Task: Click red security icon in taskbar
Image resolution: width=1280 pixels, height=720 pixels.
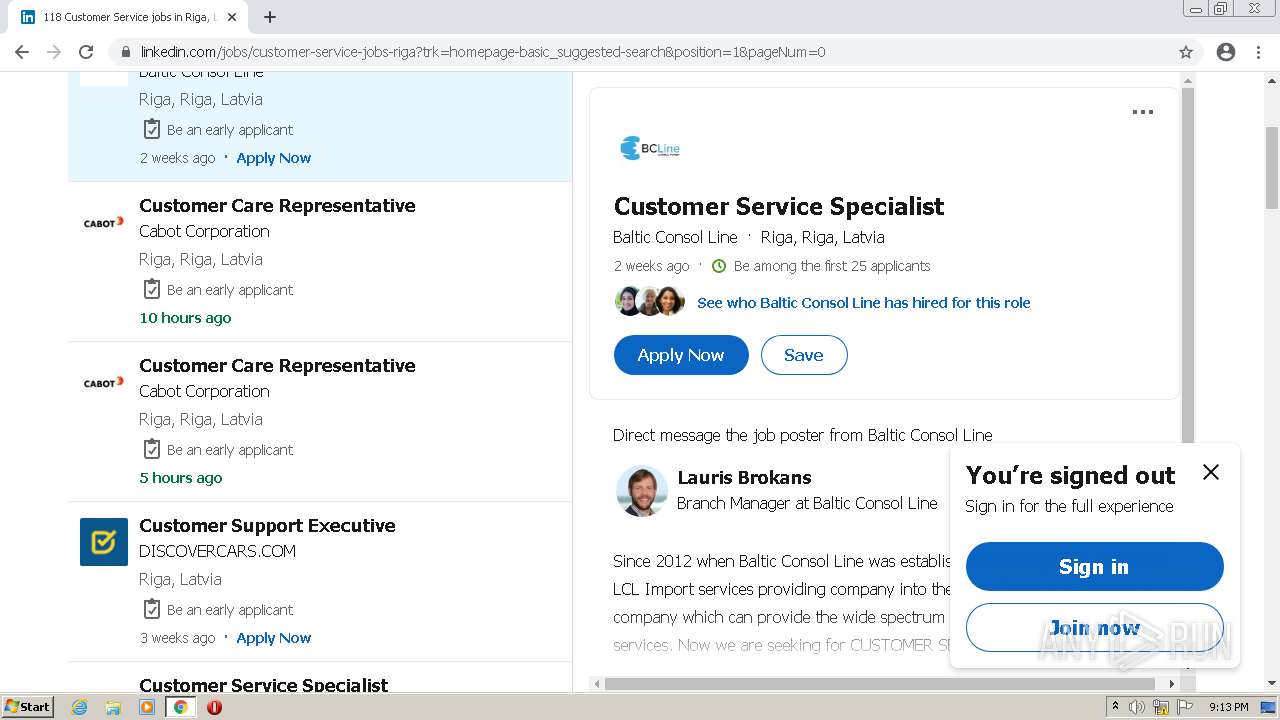Action: (x=214, y=707)
